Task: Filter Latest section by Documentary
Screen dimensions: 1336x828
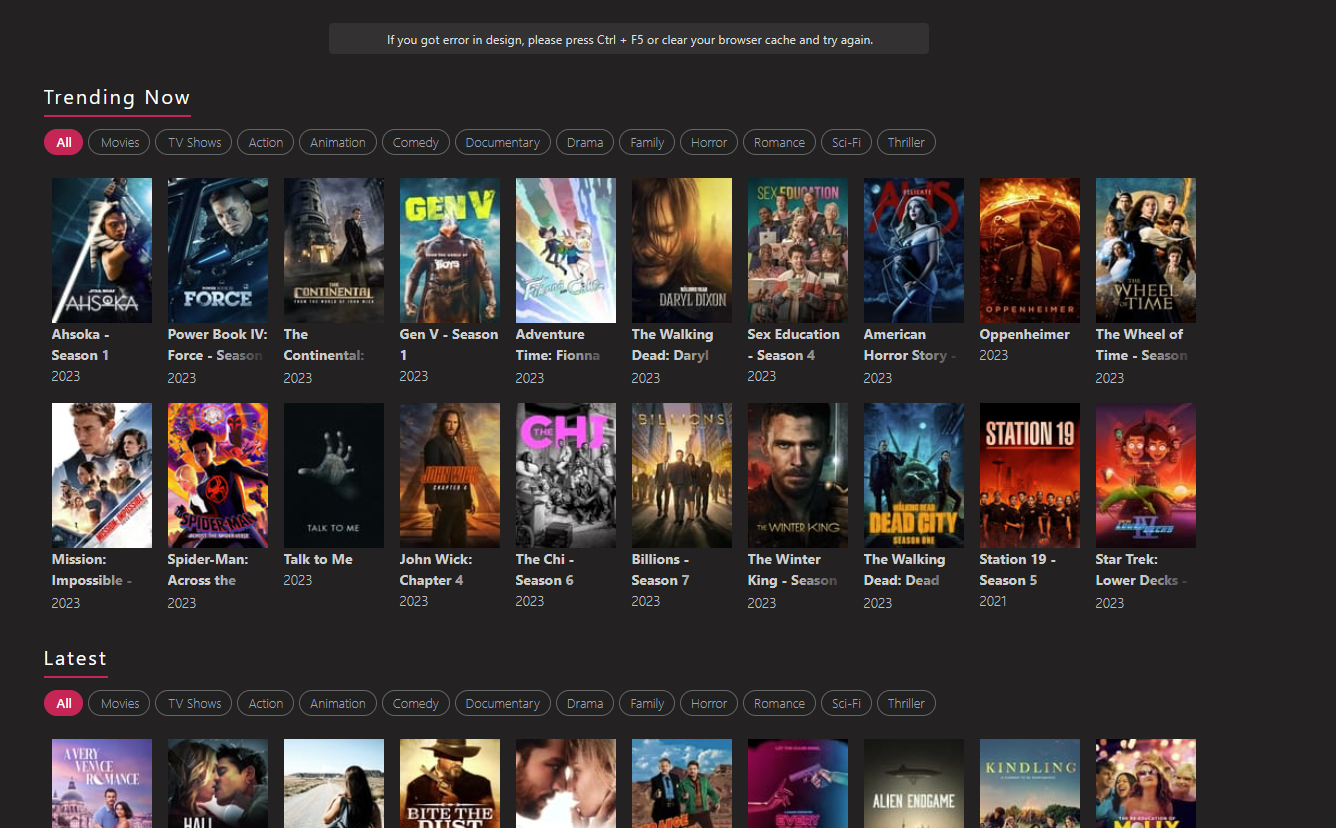Action: coord(503,703)
